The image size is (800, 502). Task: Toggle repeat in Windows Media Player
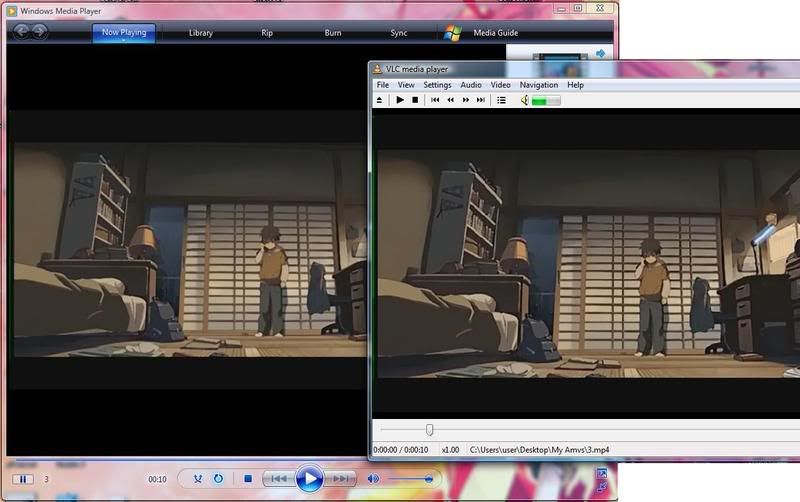(x=218, y=479)
